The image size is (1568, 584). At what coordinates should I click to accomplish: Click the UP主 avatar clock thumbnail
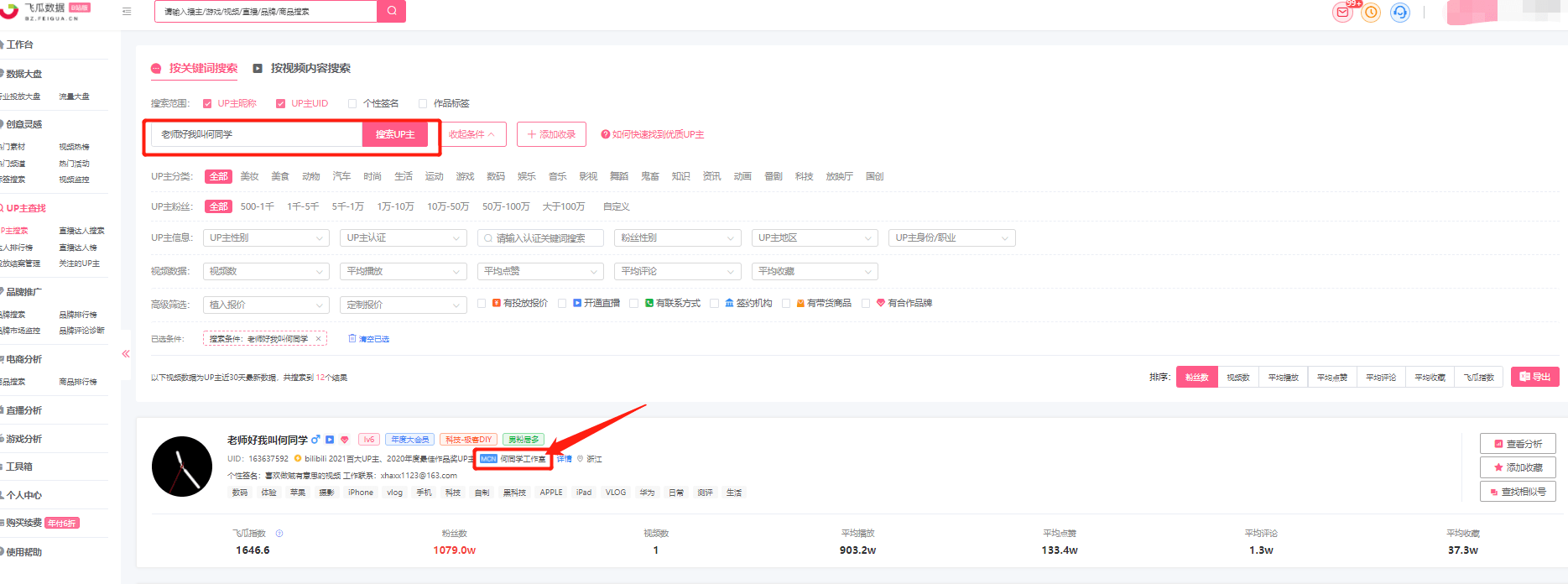click(x=182, y=467)
